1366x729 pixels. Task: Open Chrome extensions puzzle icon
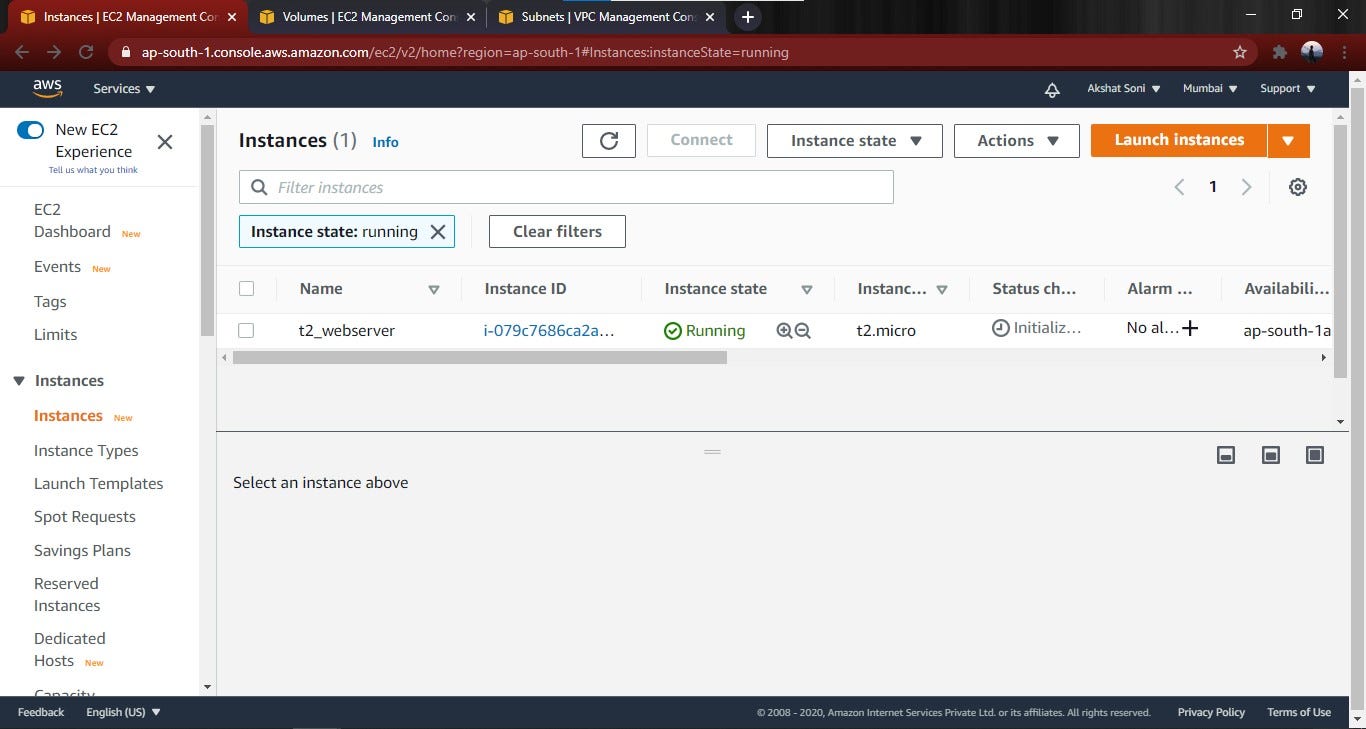pos(1279,52)
